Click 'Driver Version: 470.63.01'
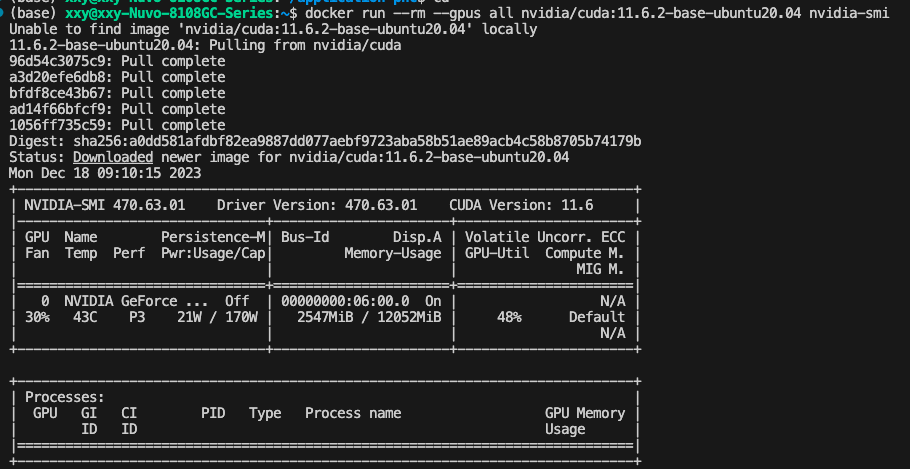This screenshot has width=910, height=469. point(317,205)
